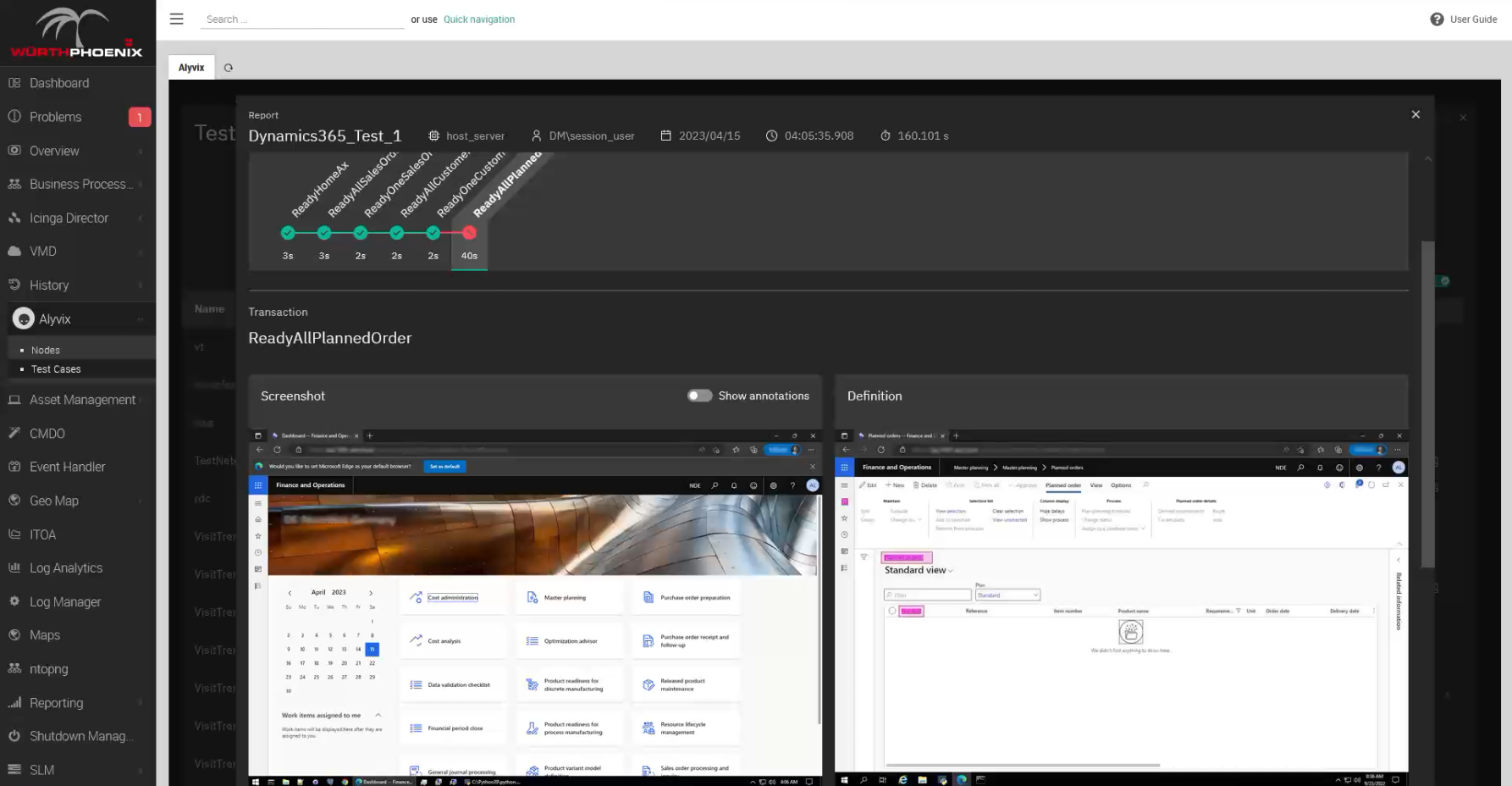The image size is (1512, 786).
Task: Click the 160.101 s duration value
Action: pos(923,136)
